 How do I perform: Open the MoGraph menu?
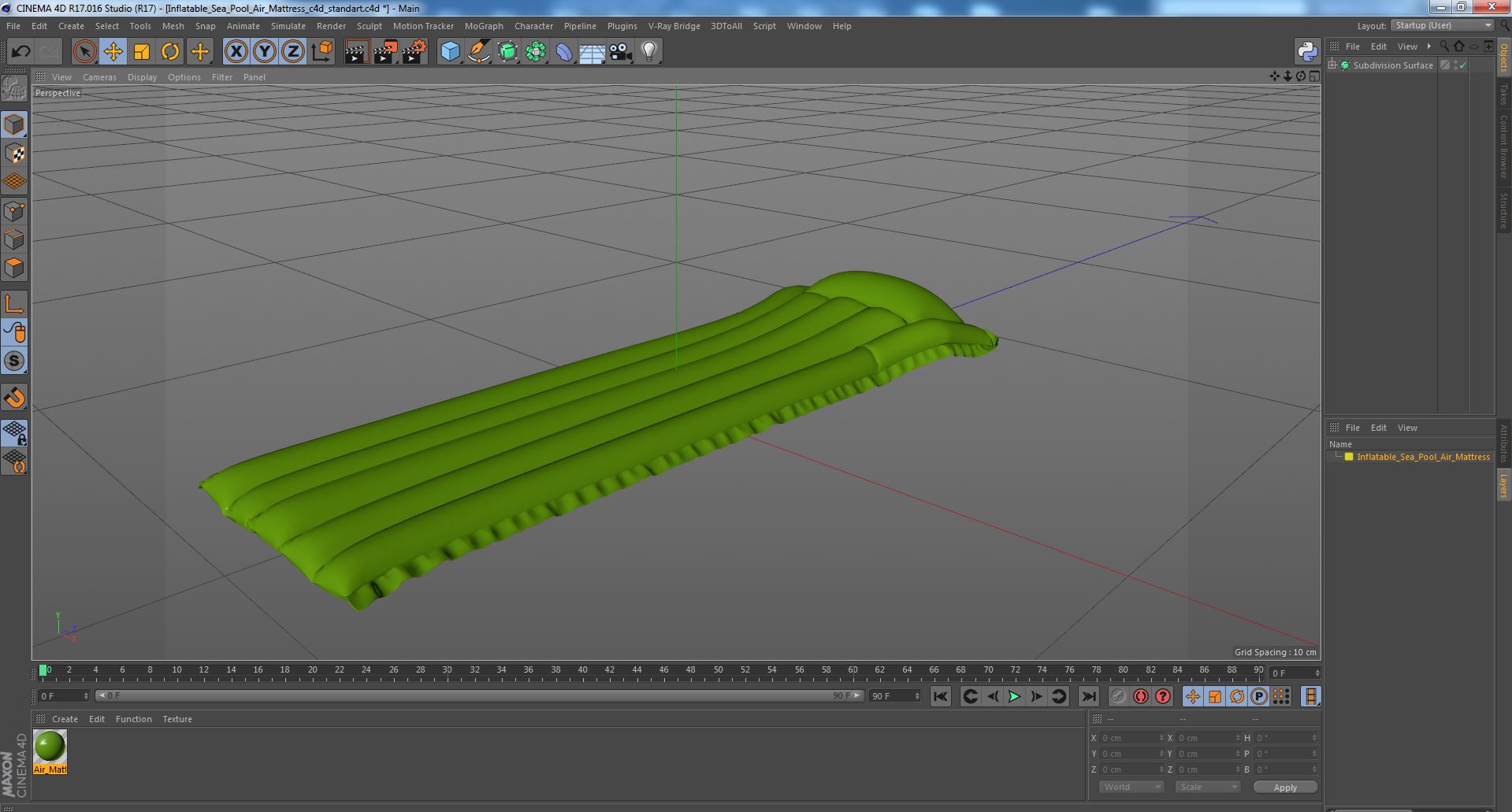pyautogui.click(x=484, y=26)
